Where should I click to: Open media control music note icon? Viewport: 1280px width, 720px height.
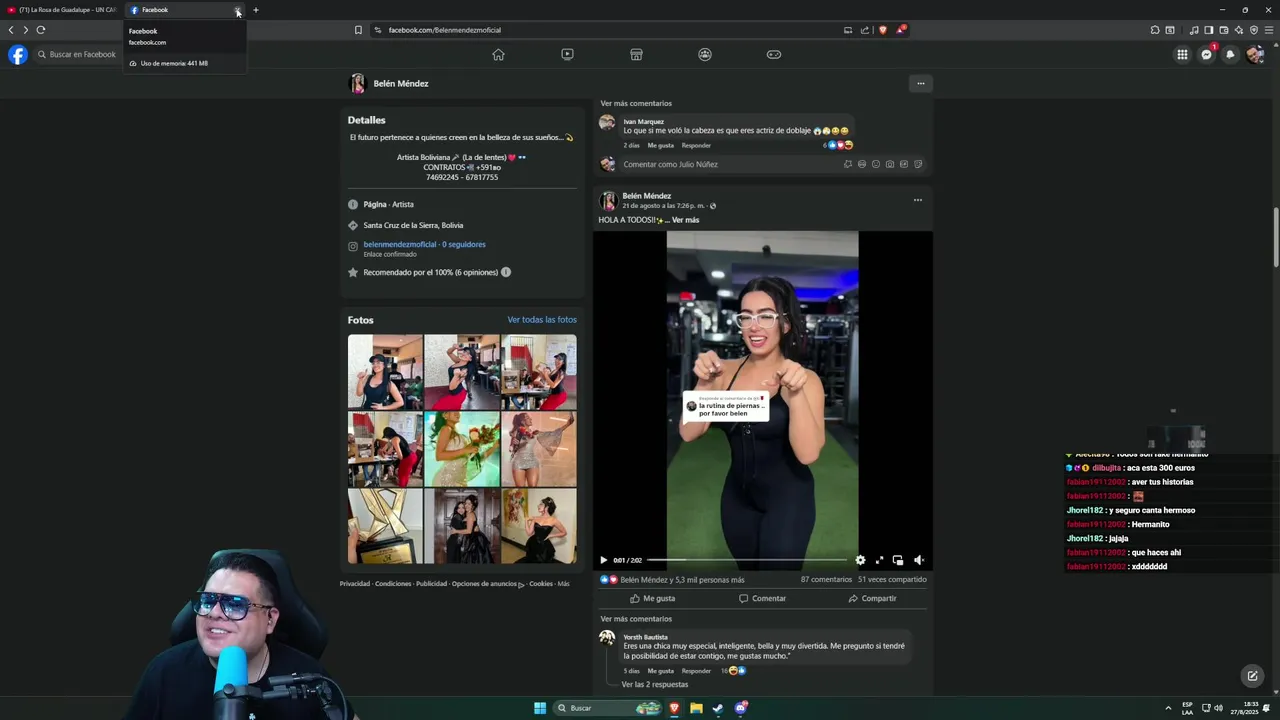1193,30
